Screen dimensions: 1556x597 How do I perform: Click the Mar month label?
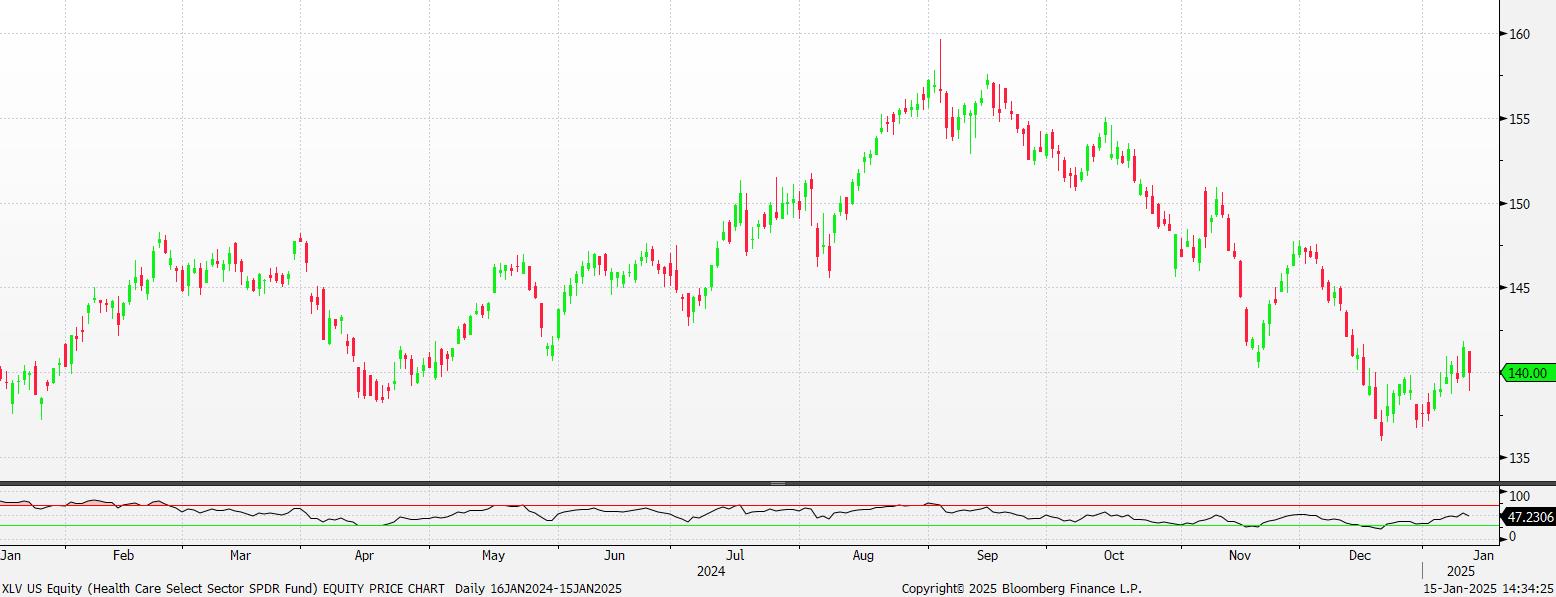click(x=240, y=555)
